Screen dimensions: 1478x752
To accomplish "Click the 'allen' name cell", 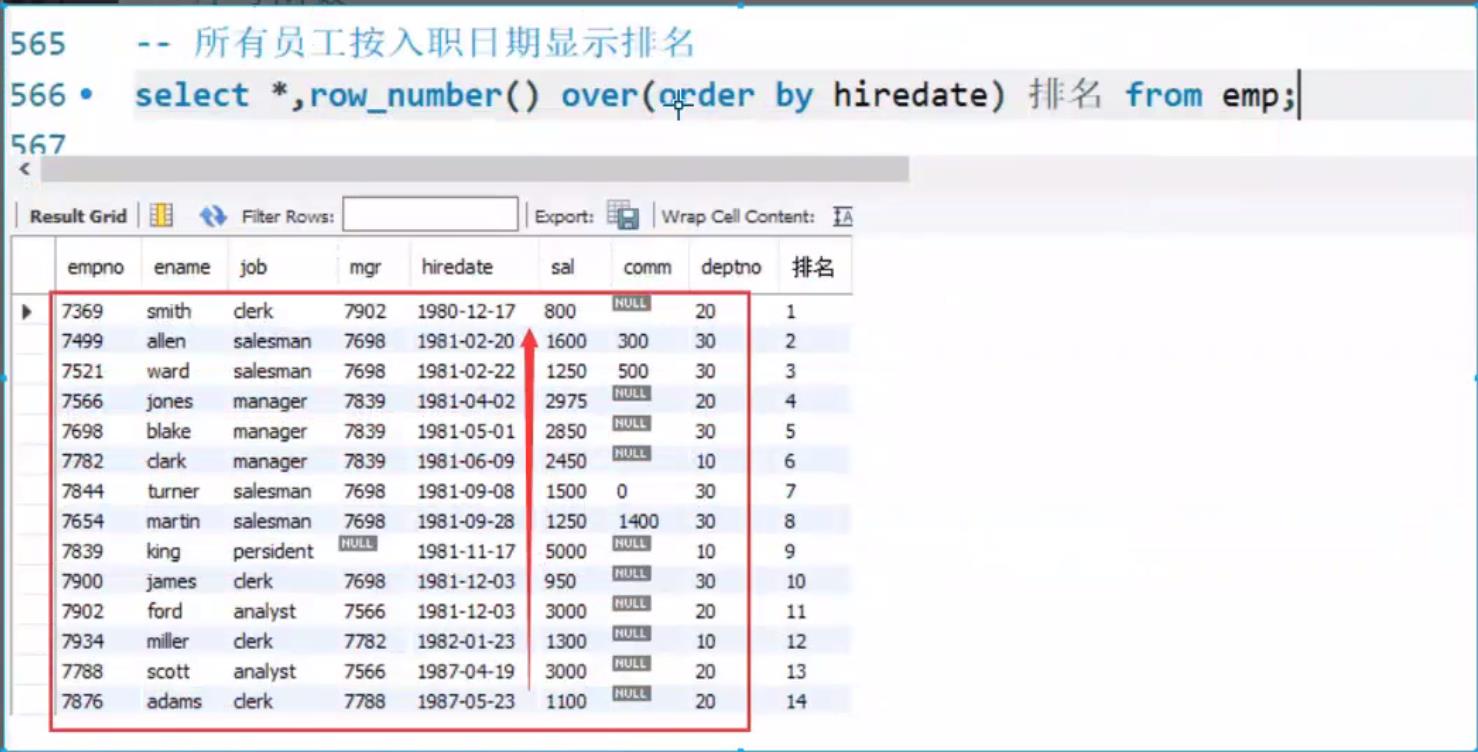I will (x=166, y=342).
